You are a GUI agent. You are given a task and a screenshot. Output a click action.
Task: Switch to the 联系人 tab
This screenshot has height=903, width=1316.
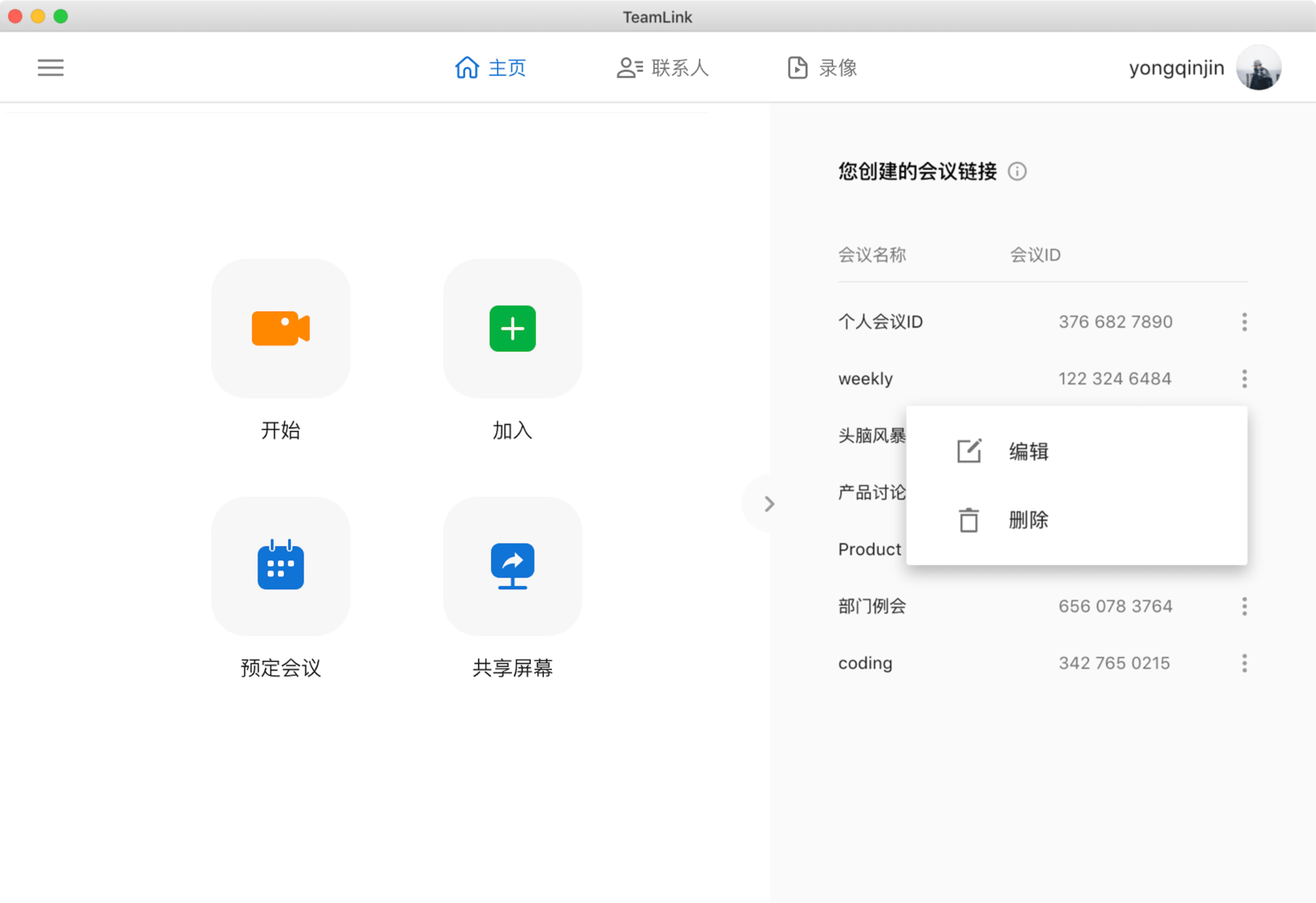click(x=663, y=68)
